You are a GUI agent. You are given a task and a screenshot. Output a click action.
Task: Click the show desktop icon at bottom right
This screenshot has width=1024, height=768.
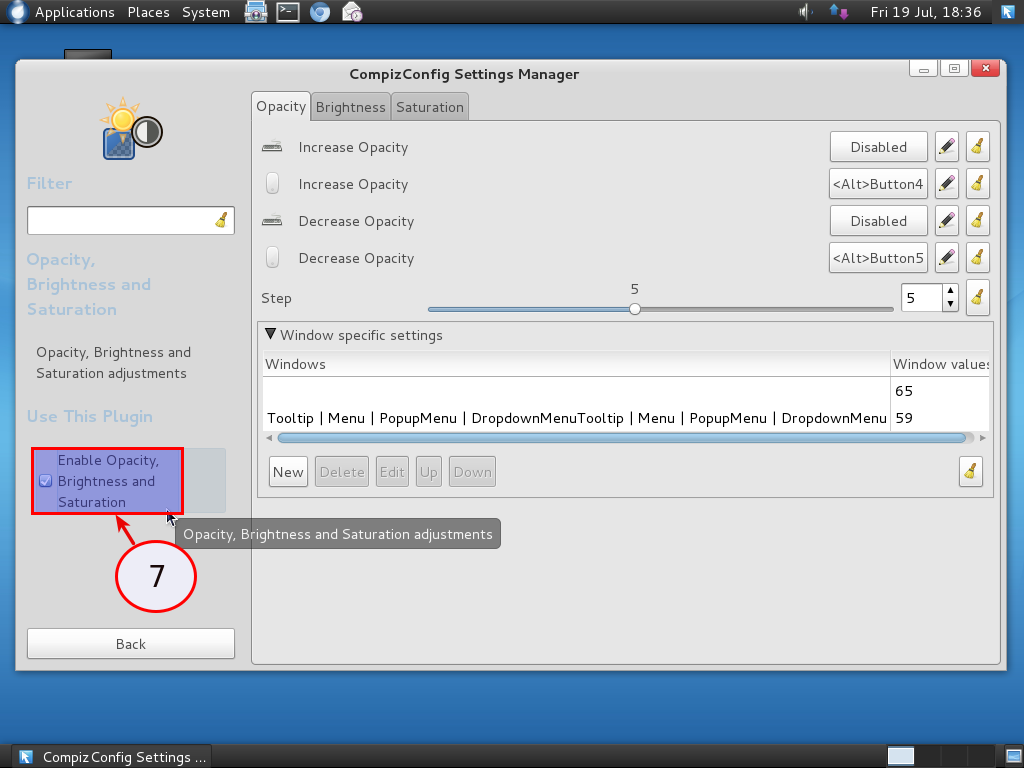coord(1014,756)
